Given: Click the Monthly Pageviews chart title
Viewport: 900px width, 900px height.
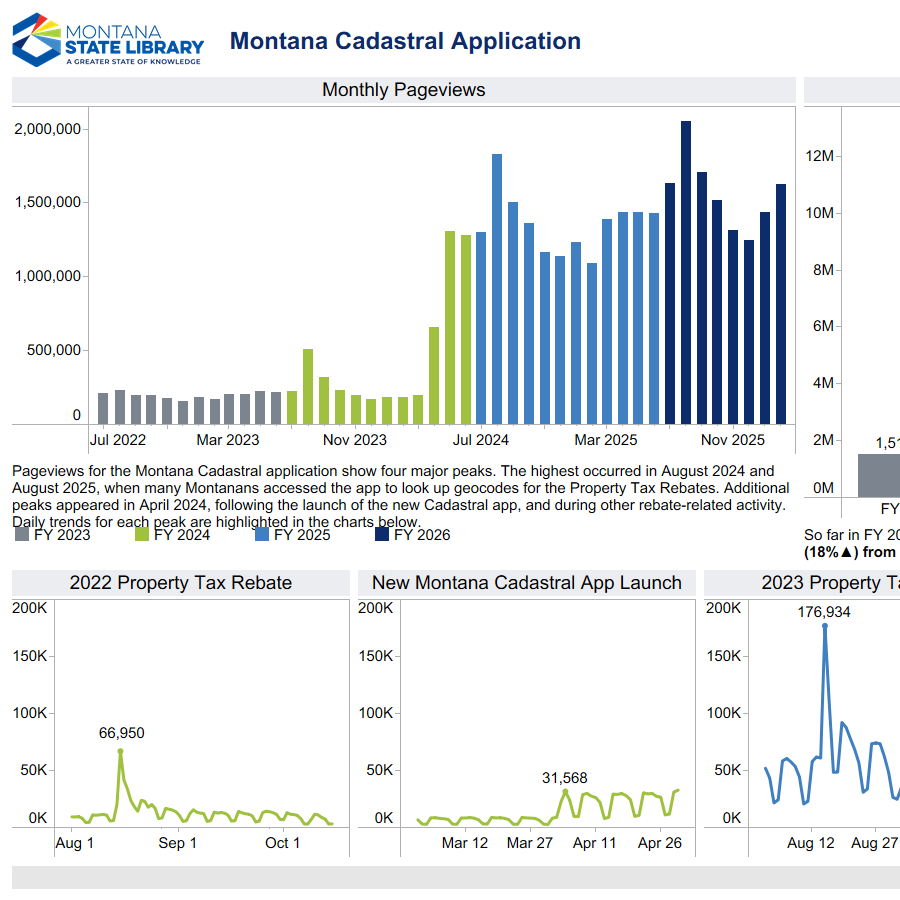Looking at the screenshot, I should click(x=402, y=90).
